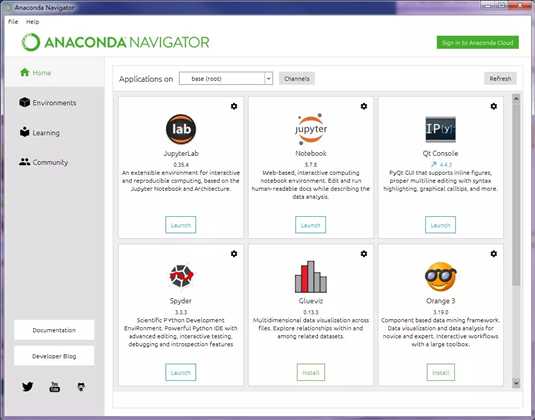Click the IPython Qt Console icon

[440, 129]
